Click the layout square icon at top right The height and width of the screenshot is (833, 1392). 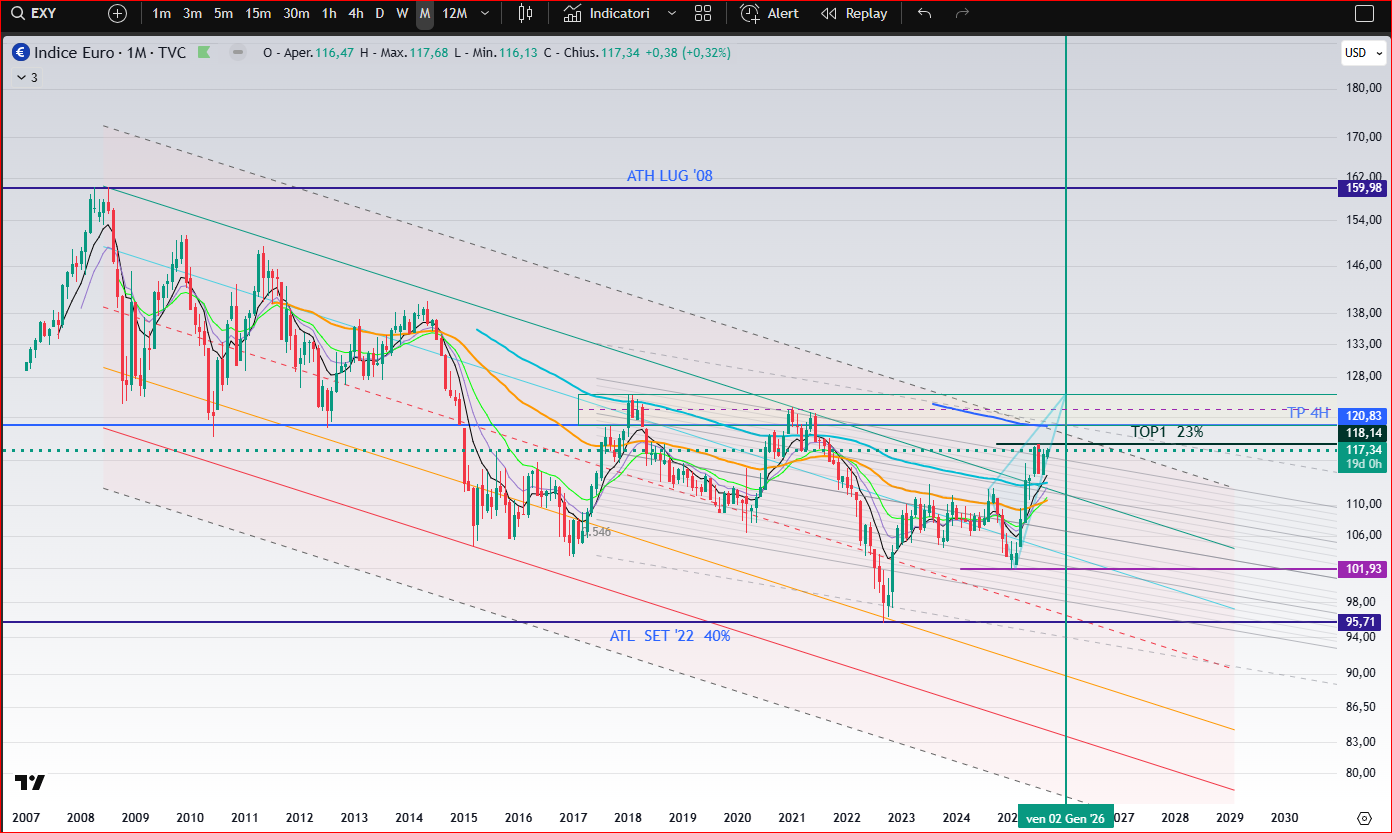click(1364, 14)
